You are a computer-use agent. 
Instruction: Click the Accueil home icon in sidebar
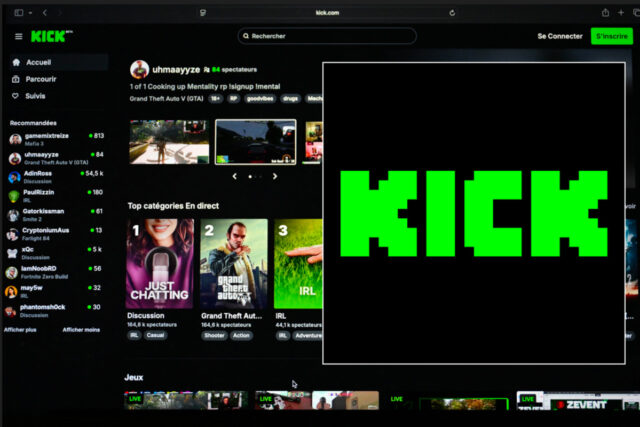(15, 62)
